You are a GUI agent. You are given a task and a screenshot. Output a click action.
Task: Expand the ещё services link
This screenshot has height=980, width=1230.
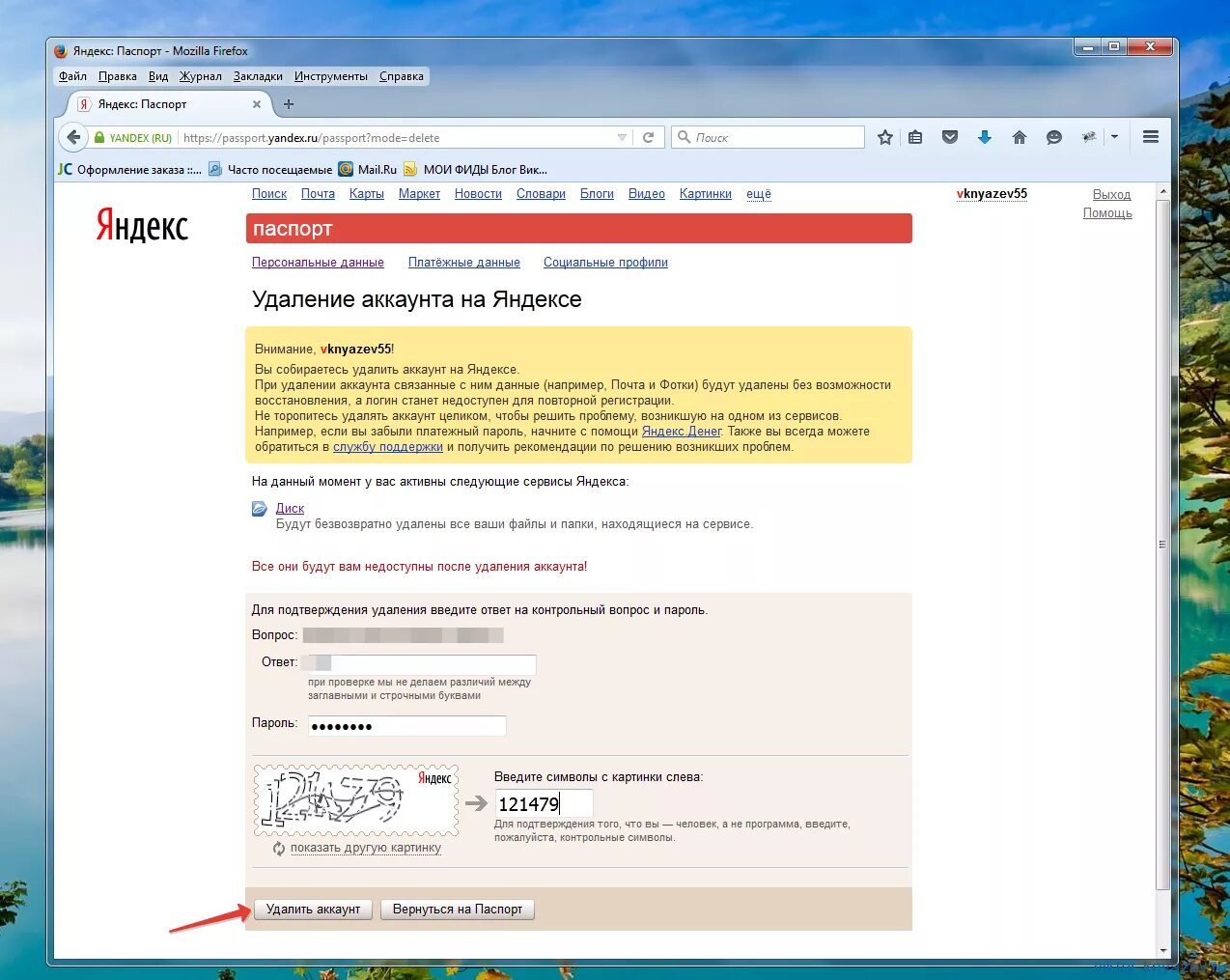[x=759, y=194]
